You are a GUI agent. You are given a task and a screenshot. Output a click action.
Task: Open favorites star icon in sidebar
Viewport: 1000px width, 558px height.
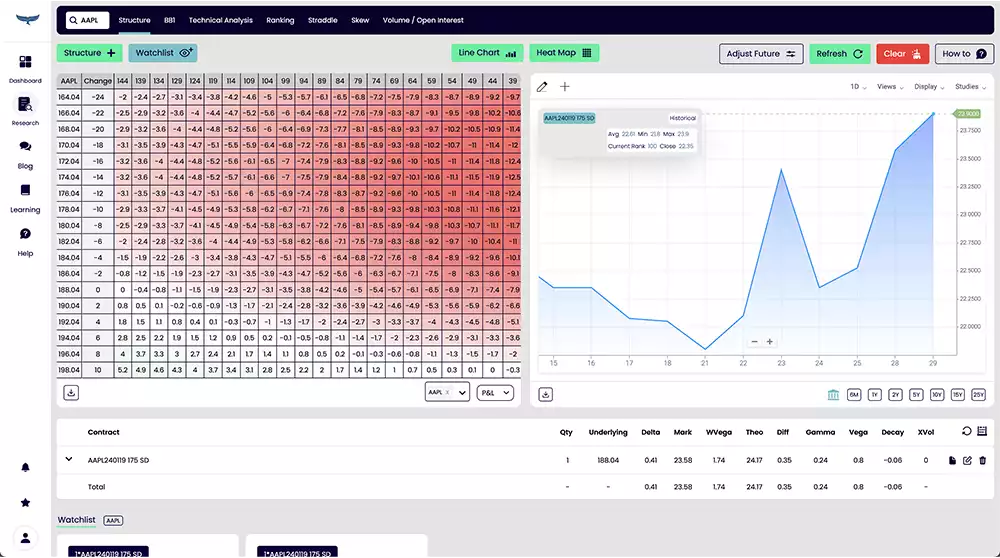click(x=25, y=502)
